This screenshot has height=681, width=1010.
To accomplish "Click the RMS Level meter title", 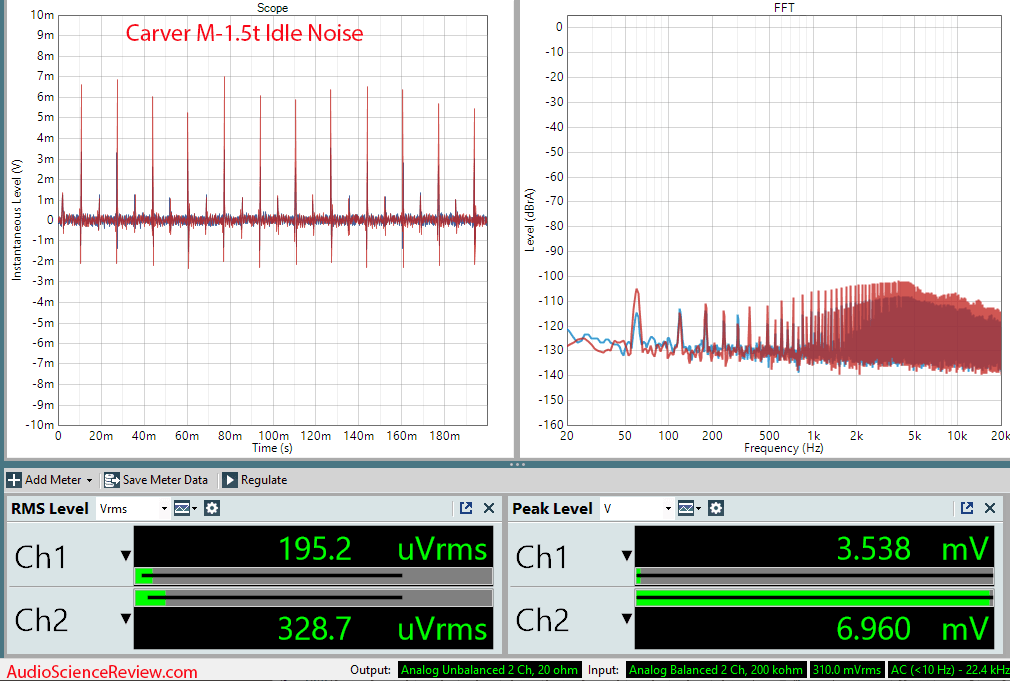I will 50,508.
